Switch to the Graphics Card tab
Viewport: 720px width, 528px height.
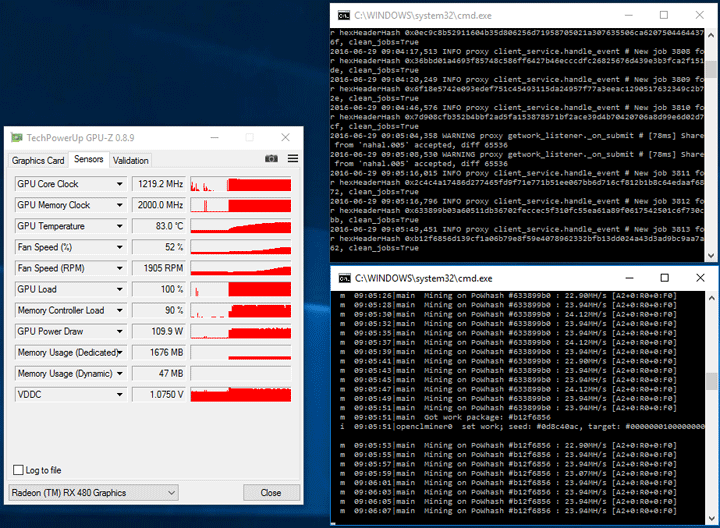pyautogui.click(x=38, y=160)
